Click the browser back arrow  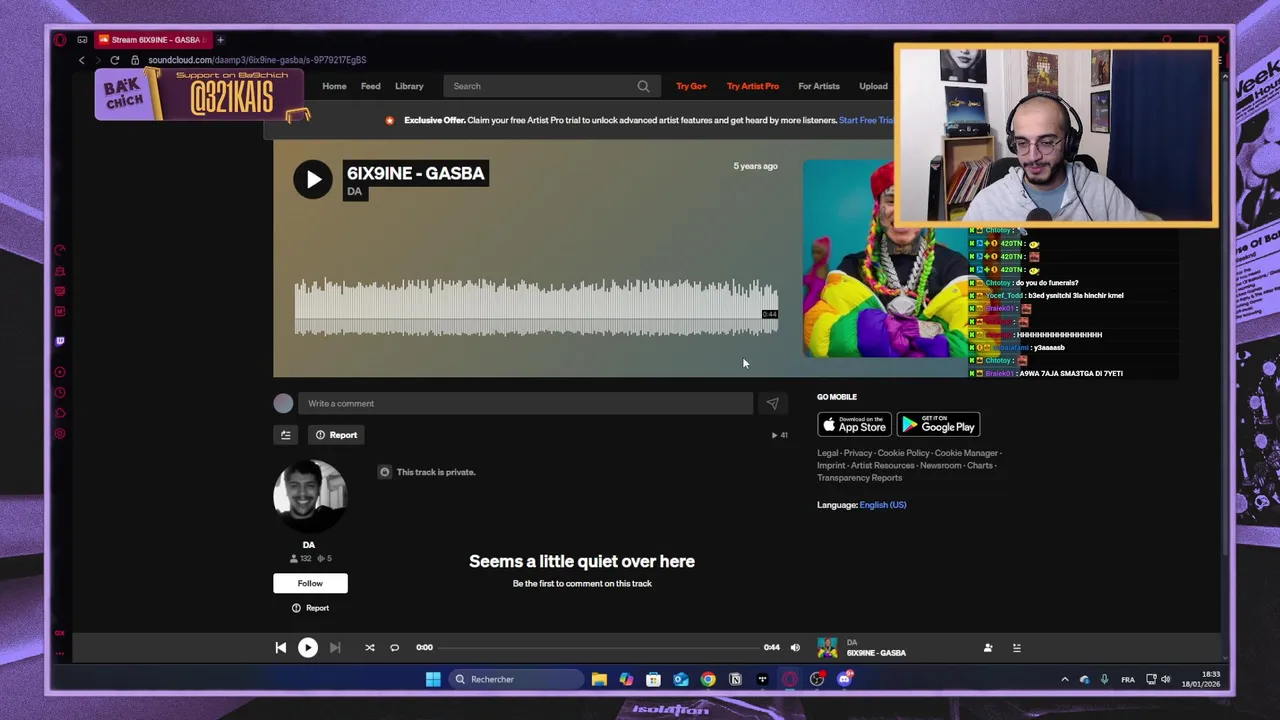pos(82,60)
